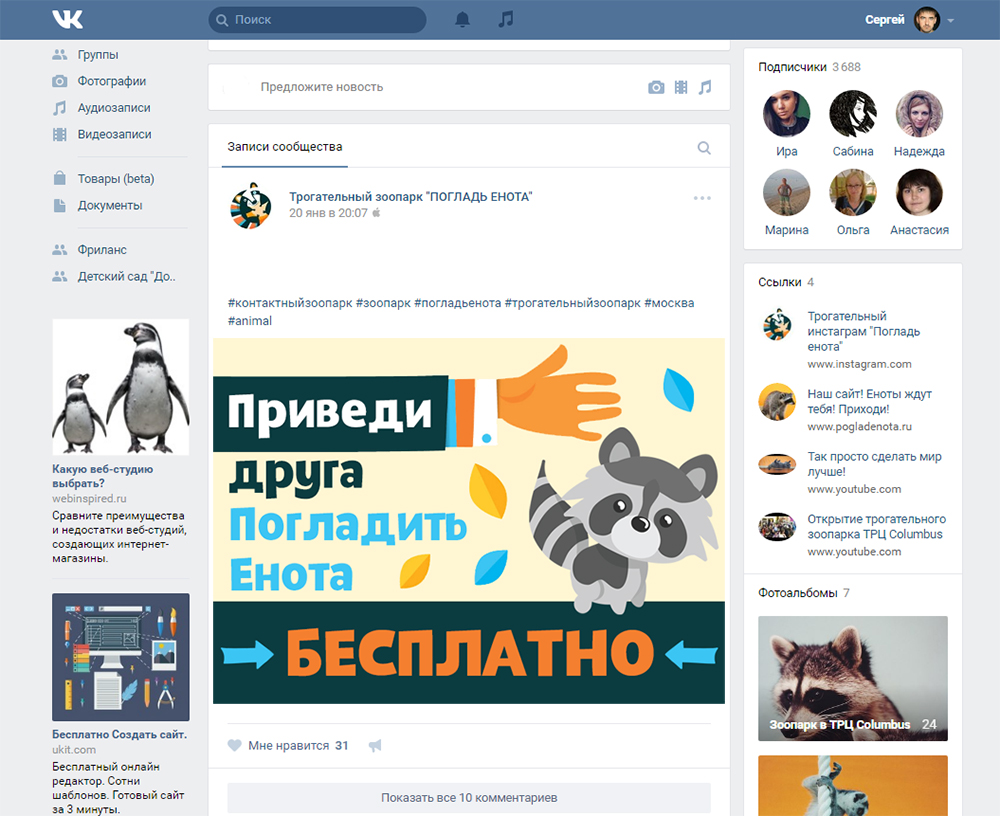Open Аудиозаписи in left sidebar

click(x=114, y=108)
